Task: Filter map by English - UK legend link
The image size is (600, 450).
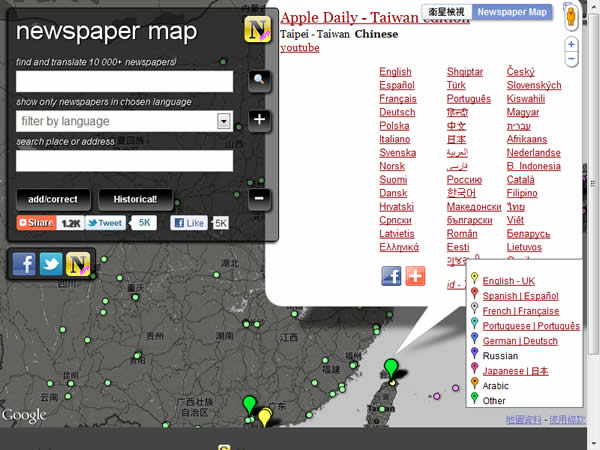Action: tap(509, 281)
